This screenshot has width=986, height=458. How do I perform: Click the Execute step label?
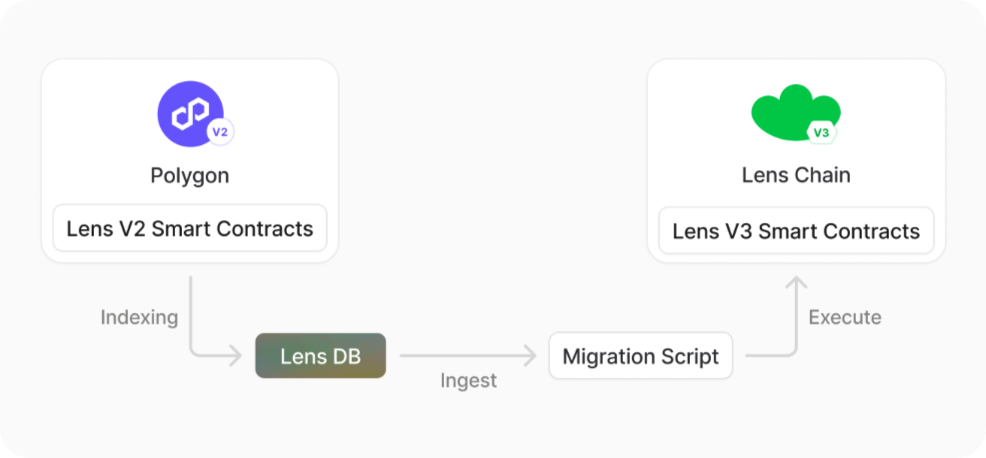point(845,318)
